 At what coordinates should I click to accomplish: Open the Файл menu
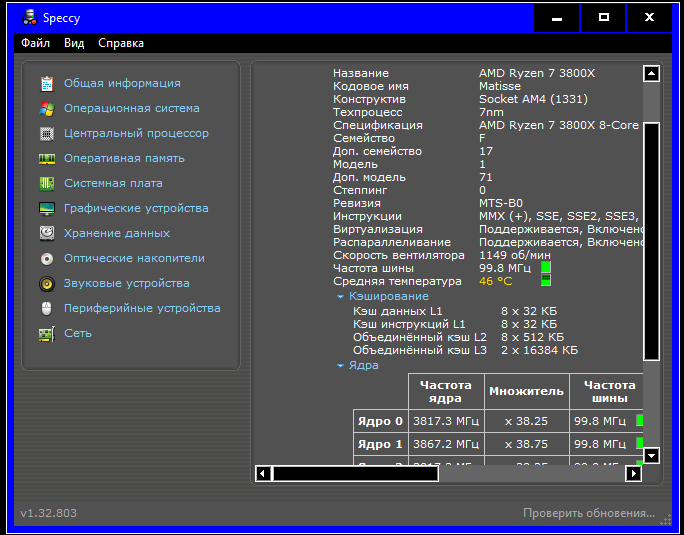(x=35, y=43)
